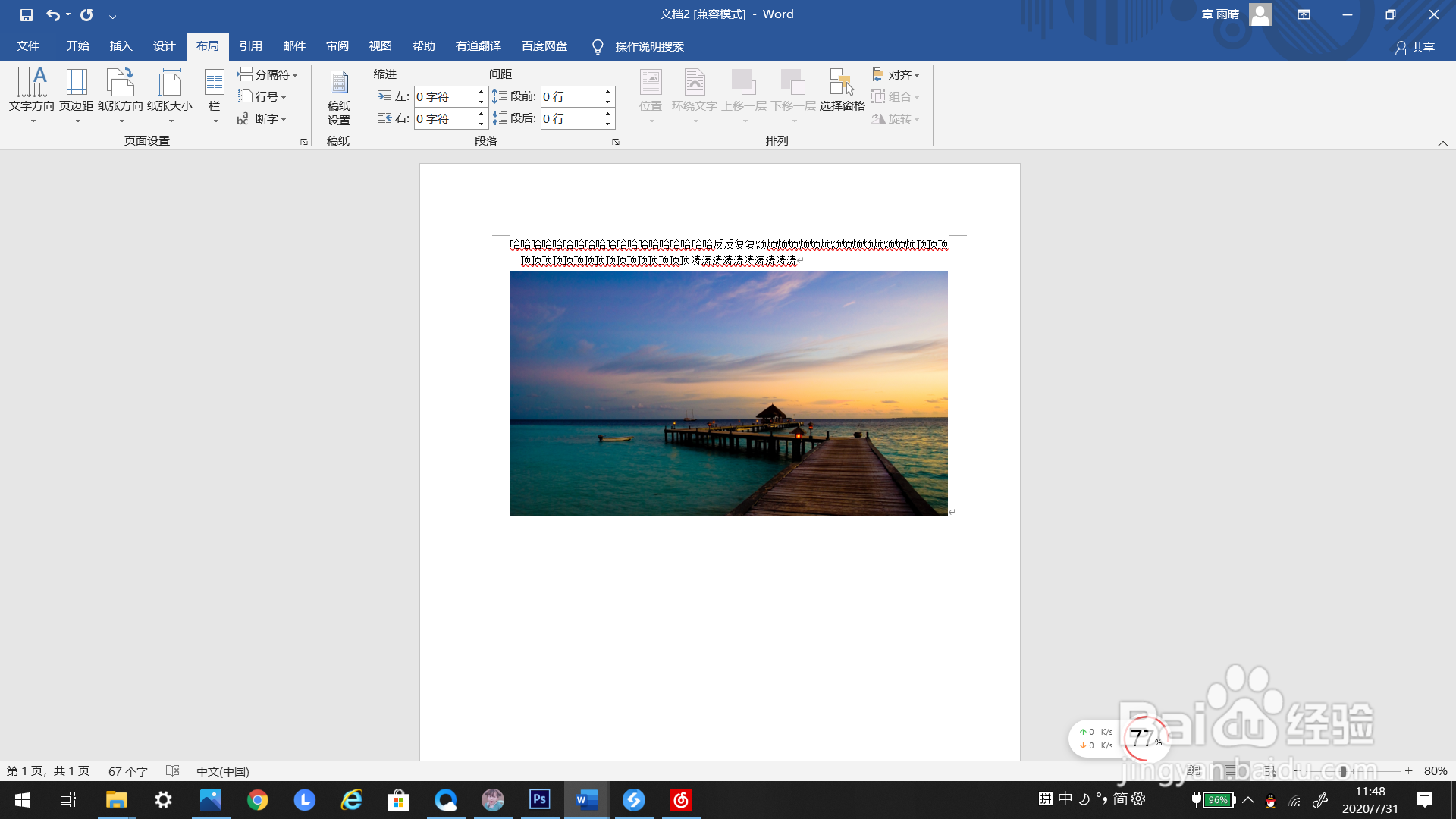Click the Save icon in title bar
This screenshot has width=1456, height=819.
[x=27, y=14]
